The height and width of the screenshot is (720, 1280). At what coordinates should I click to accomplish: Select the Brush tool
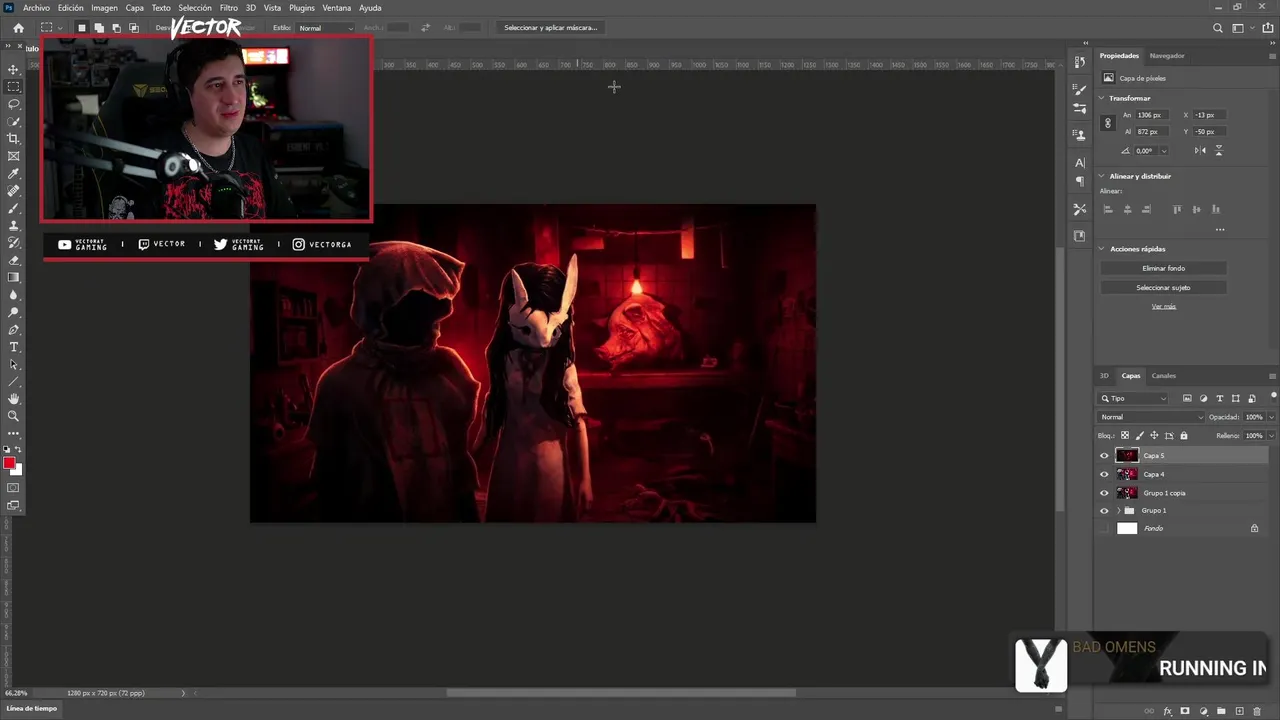[x=14, y=208]
